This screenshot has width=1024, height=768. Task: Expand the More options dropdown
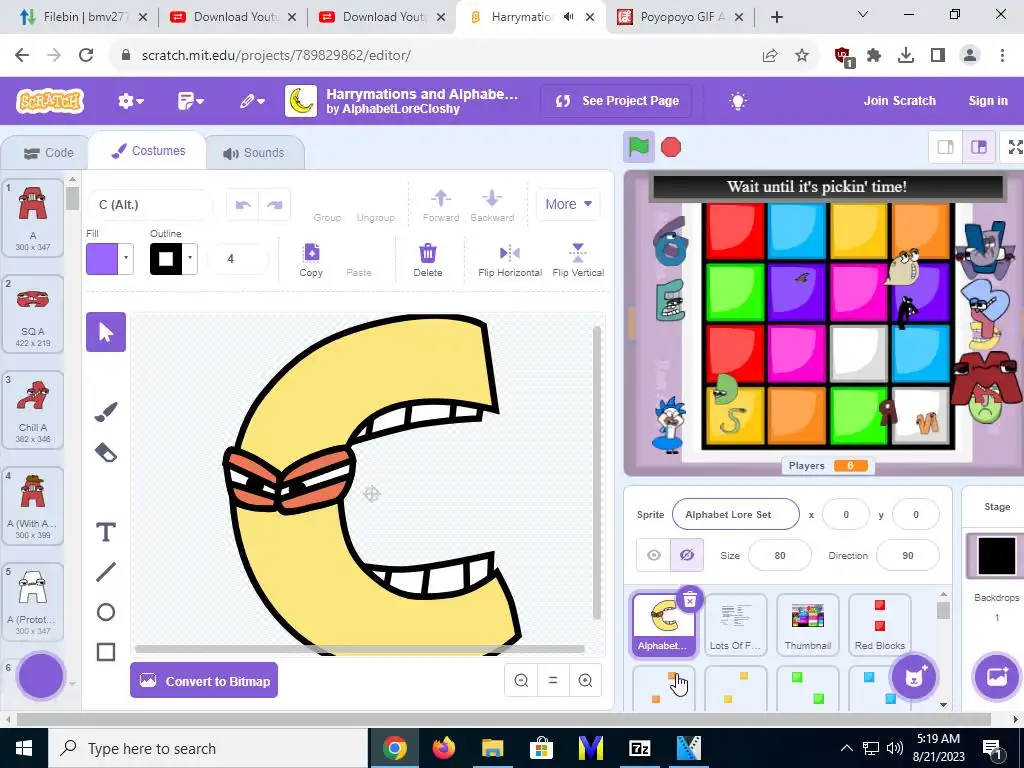coord(568,204)
